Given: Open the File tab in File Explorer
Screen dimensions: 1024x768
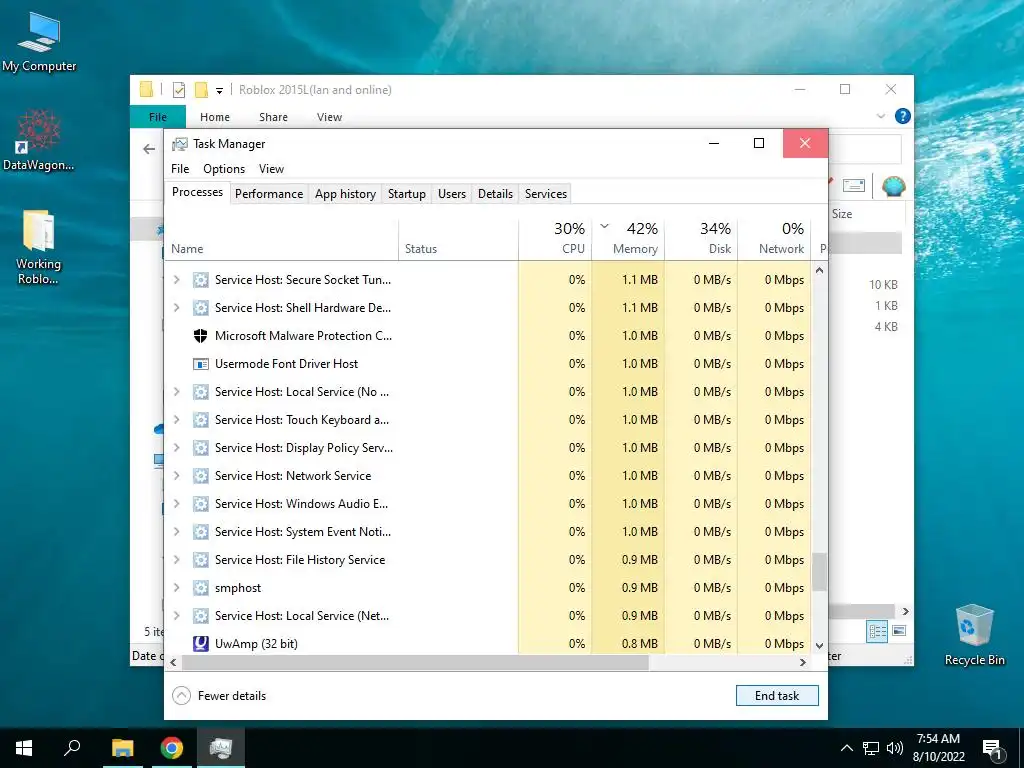Looking at the screenshot, I should pos(158,117).
